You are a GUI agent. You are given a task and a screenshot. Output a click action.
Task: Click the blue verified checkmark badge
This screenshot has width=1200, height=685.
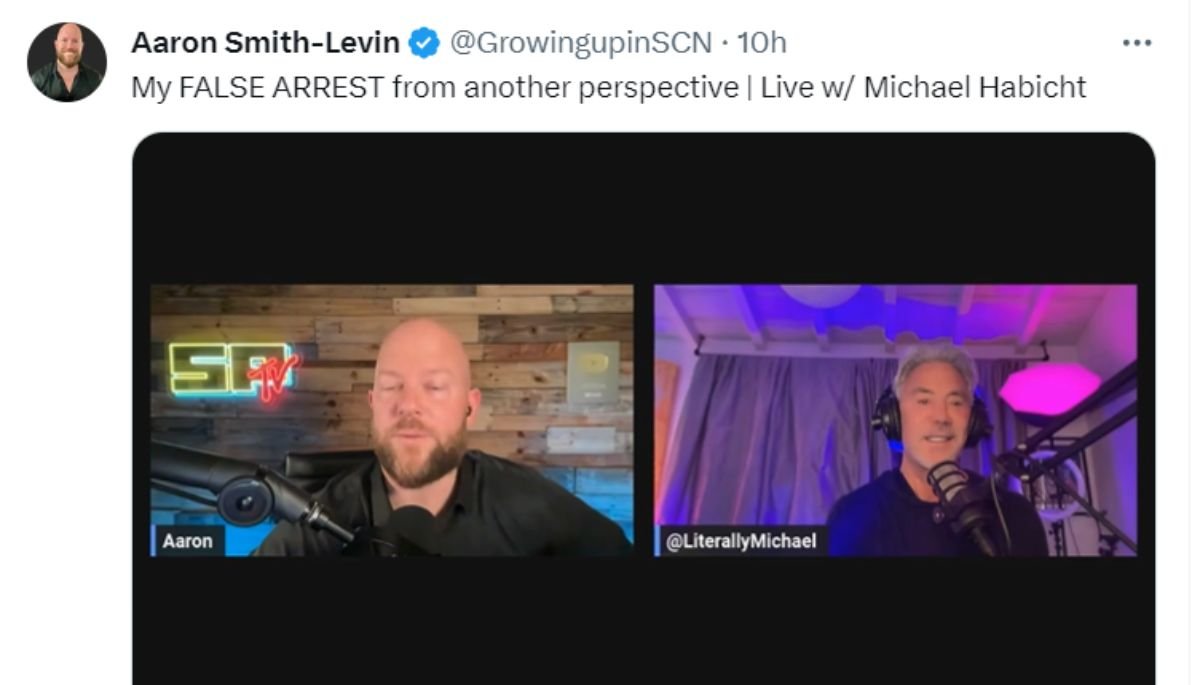[x=425, y=43]
